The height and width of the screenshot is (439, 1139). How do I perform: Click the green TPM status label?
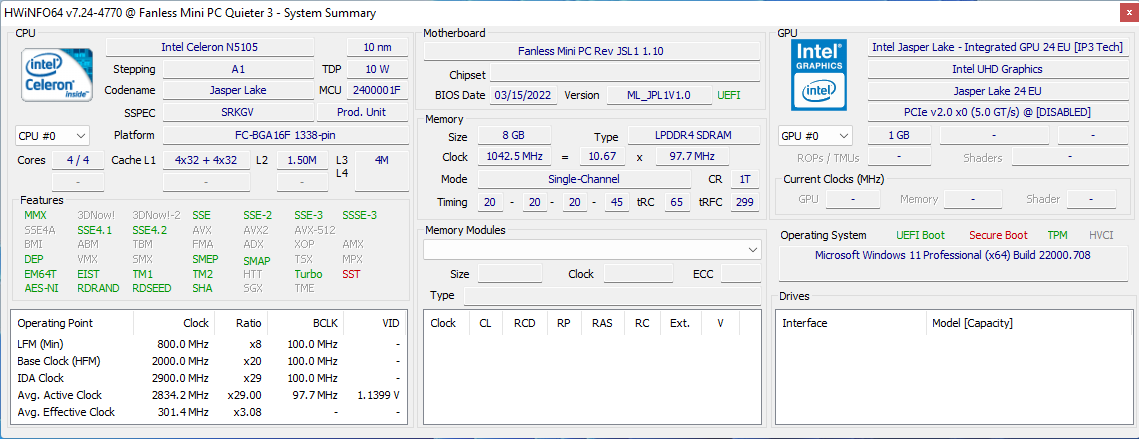click(x=1058, y=235)
